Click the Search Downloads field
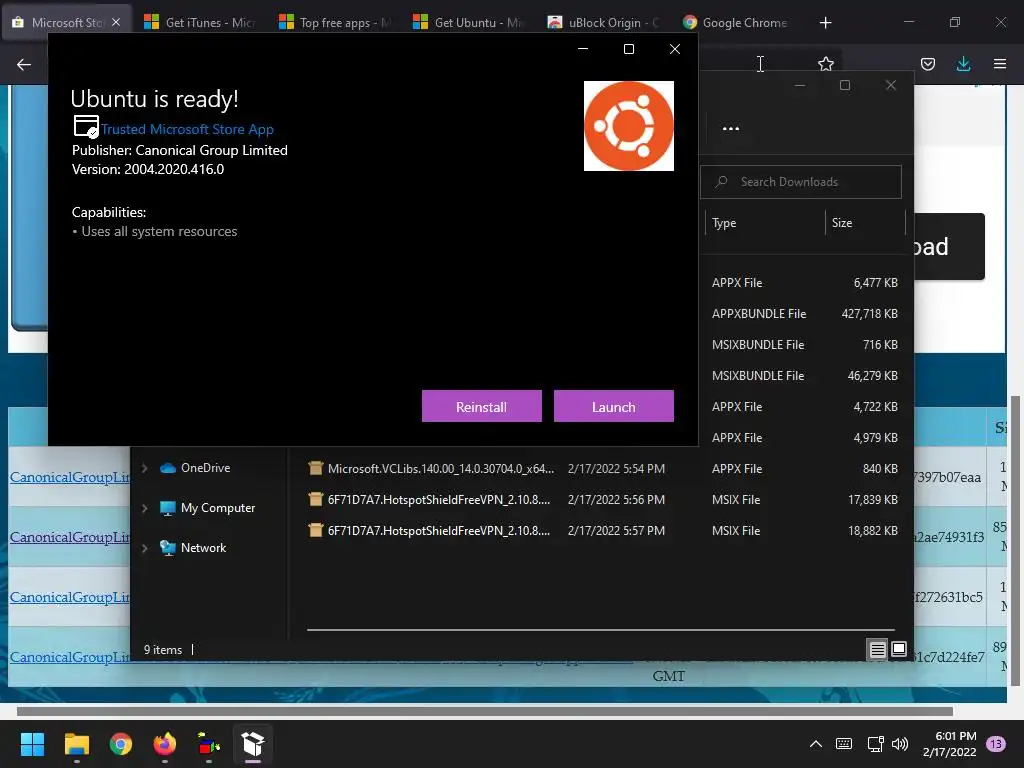 pos(801,182)
